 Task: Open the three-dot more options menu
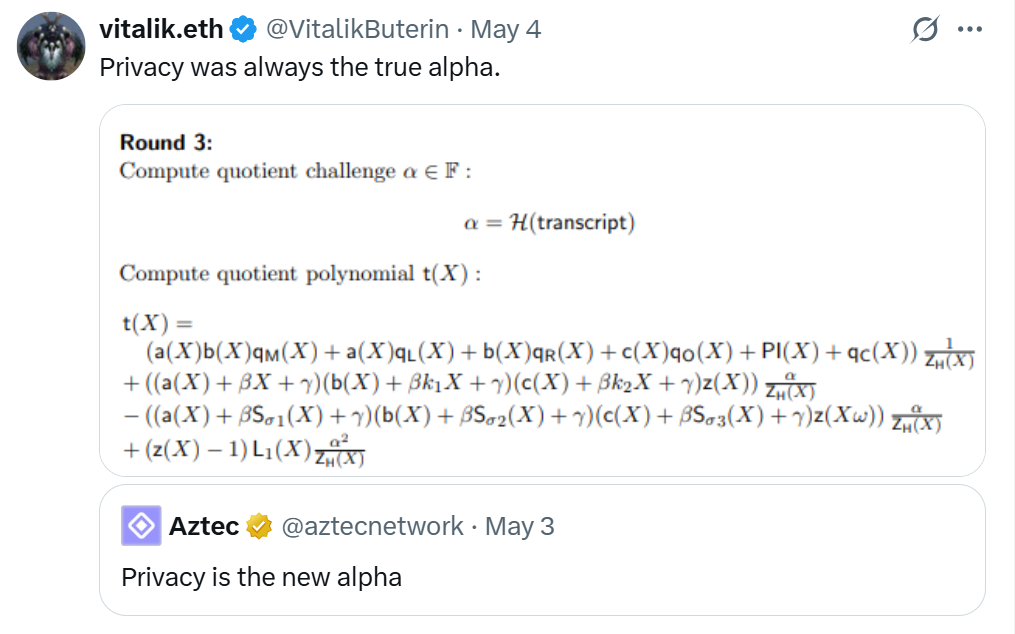coord(970,30)
